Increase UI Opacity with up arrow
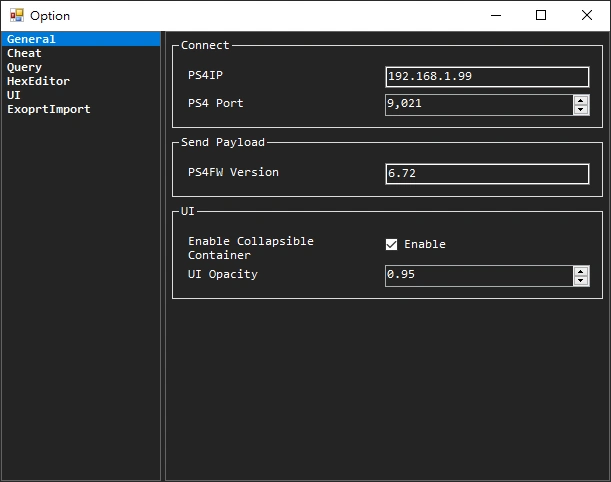This screenshot has height=482, width=611. coord(581,271)
